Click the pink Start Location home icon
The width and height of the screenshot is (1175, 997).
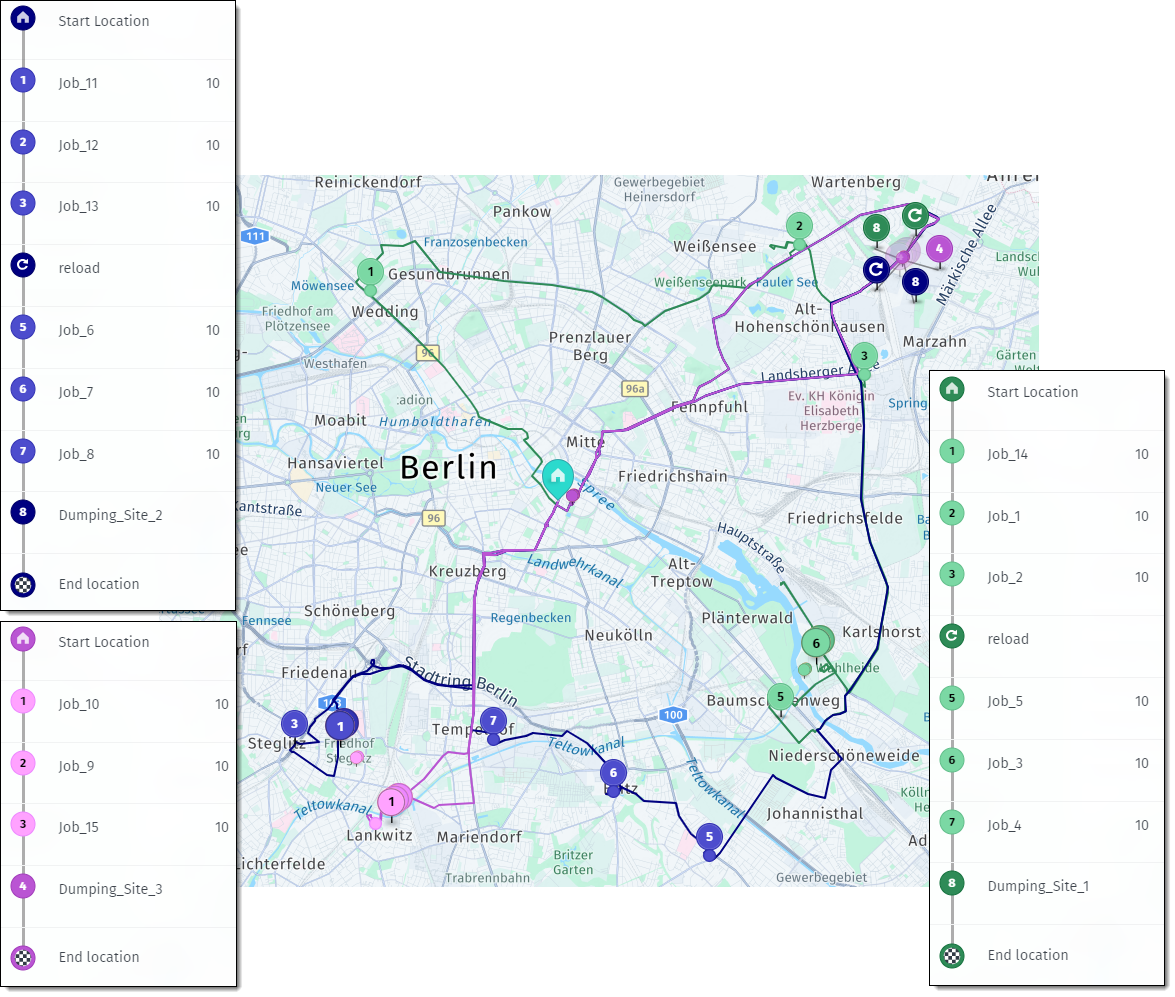coord(23,639)
